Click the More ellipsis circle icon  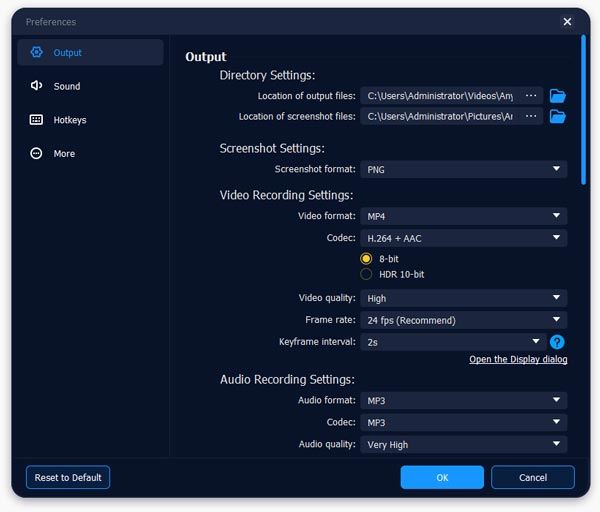pyautogui.click(x=37, y=154)
